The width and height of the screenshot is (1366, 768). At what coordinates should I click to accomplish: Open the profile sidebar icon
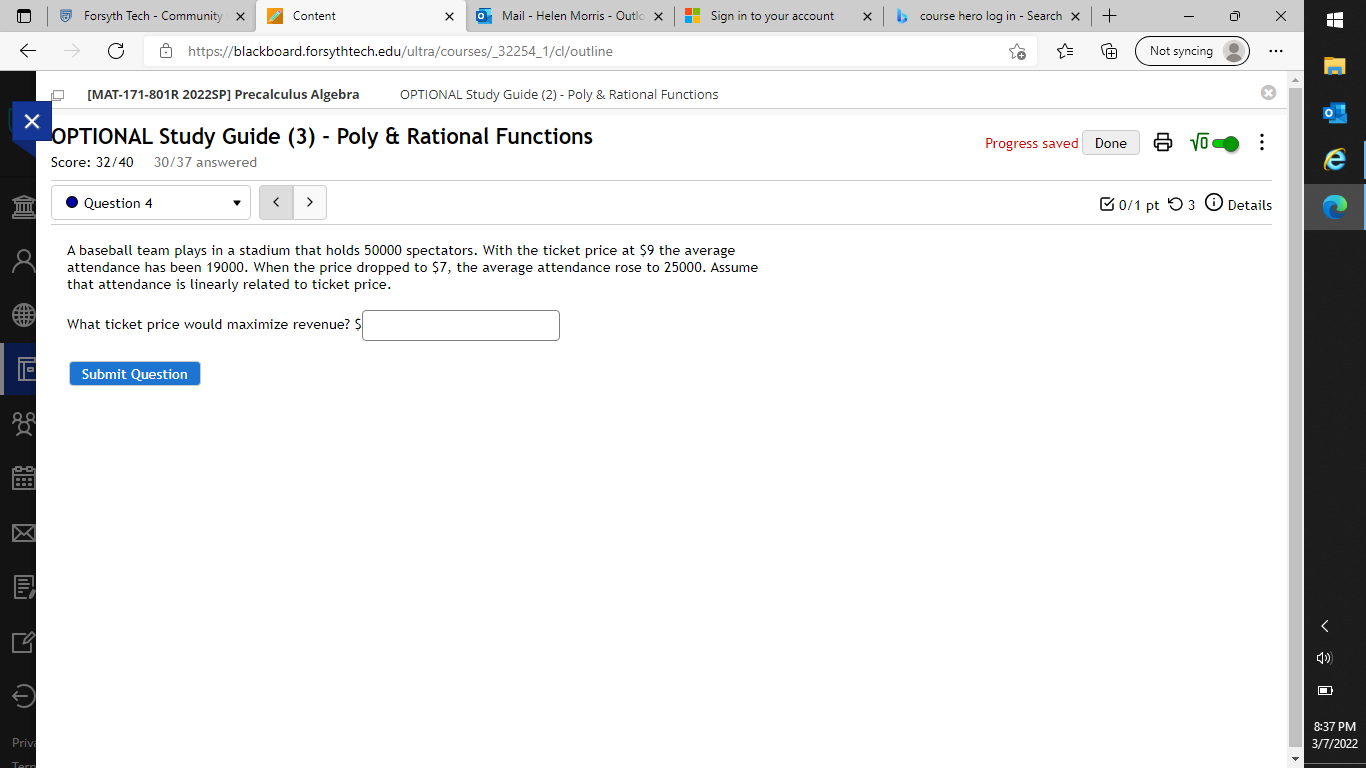click(22, 261)
